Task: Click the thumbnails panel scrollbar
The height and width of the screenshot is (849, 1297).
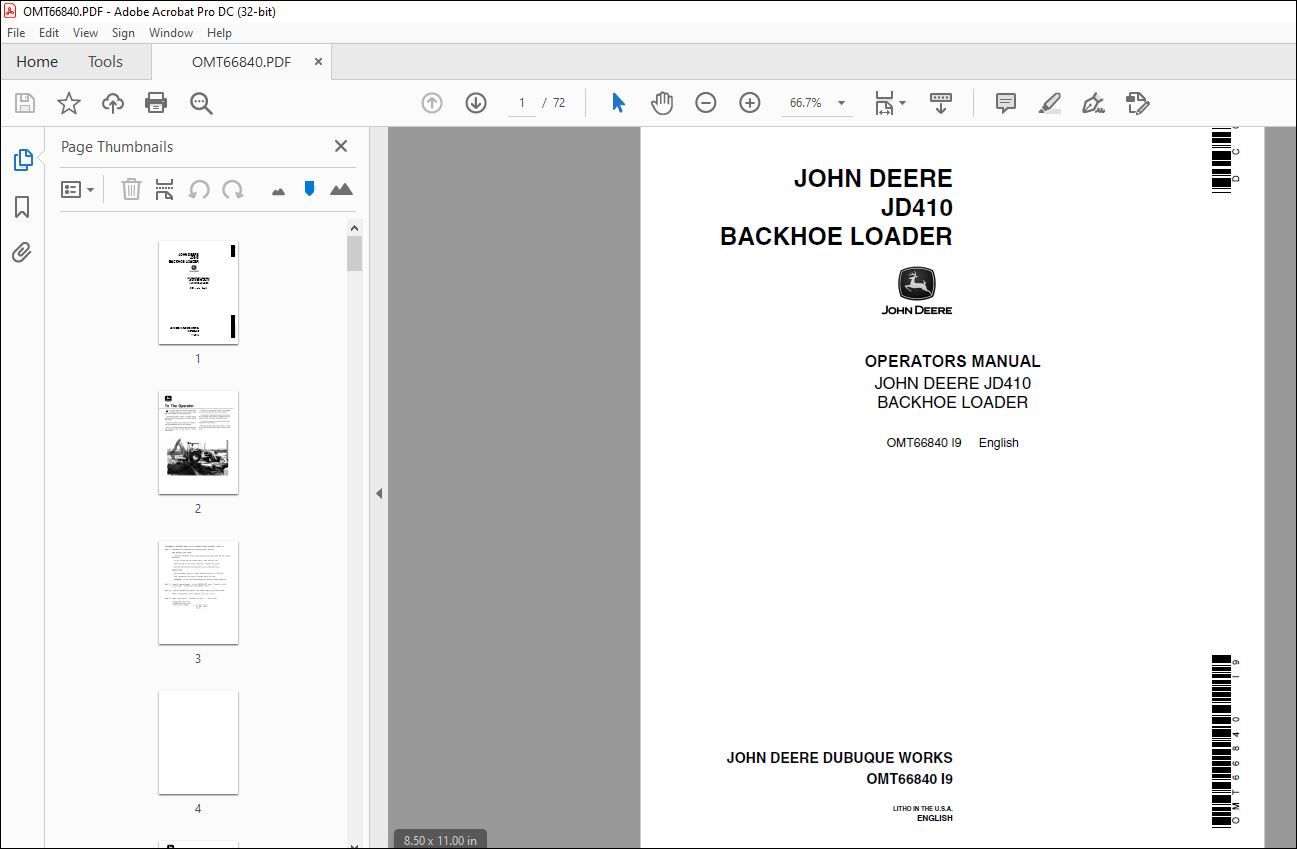Action: point(354,254)
